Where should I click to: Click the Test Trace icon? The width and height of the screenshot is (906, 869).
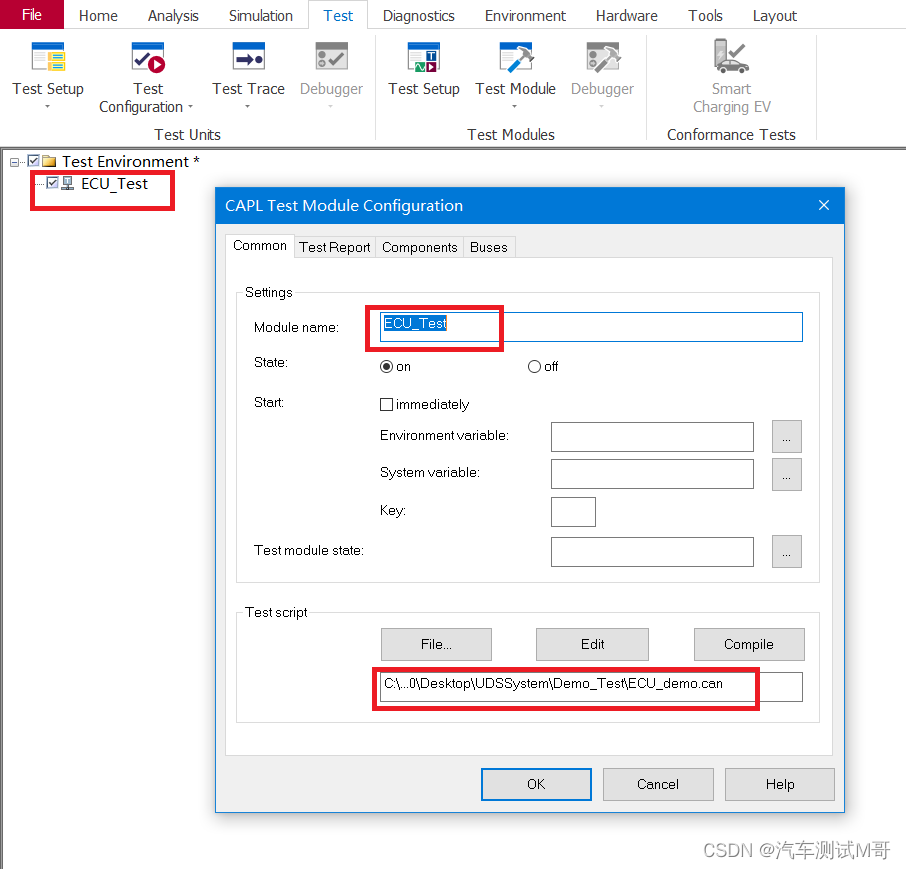pyautogui.click(x=247, y=57)
